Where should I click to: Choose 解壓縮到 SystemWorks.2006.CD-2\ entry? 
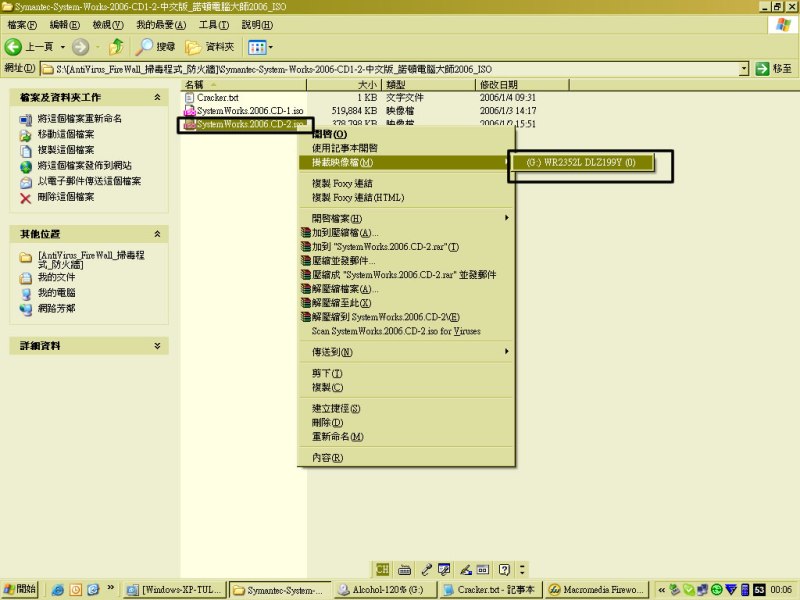tap(406, 317)
